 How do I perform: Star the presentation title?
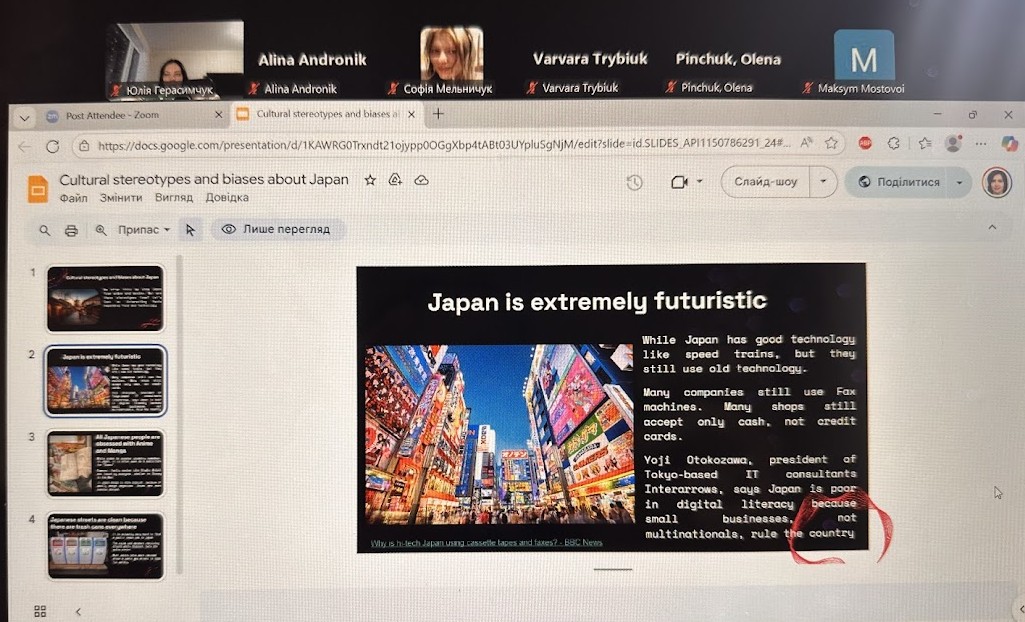[370, 180]
